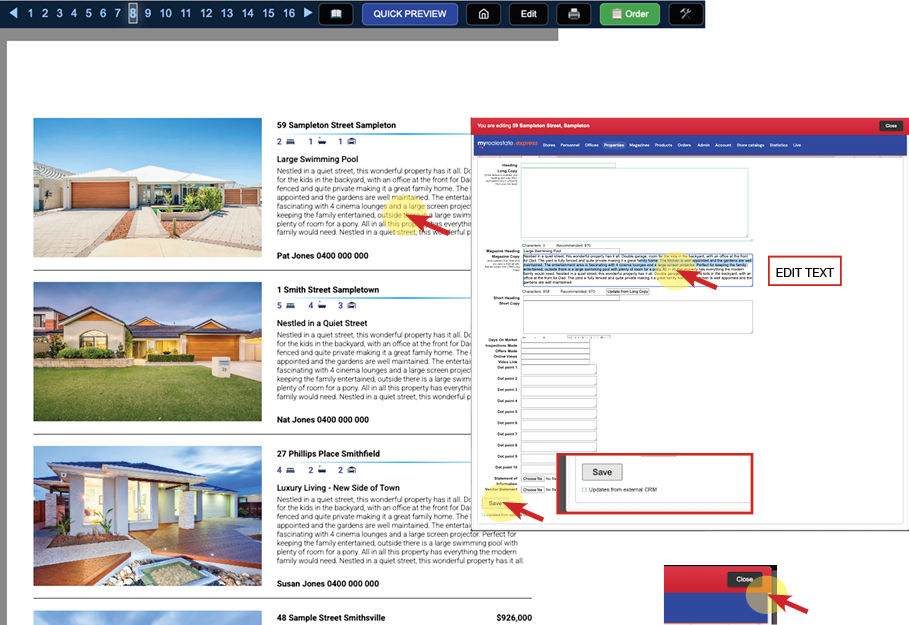Open the Orders menu in the editor
Image resolution: width=909 pixels, height=625 pixels.
684,145
